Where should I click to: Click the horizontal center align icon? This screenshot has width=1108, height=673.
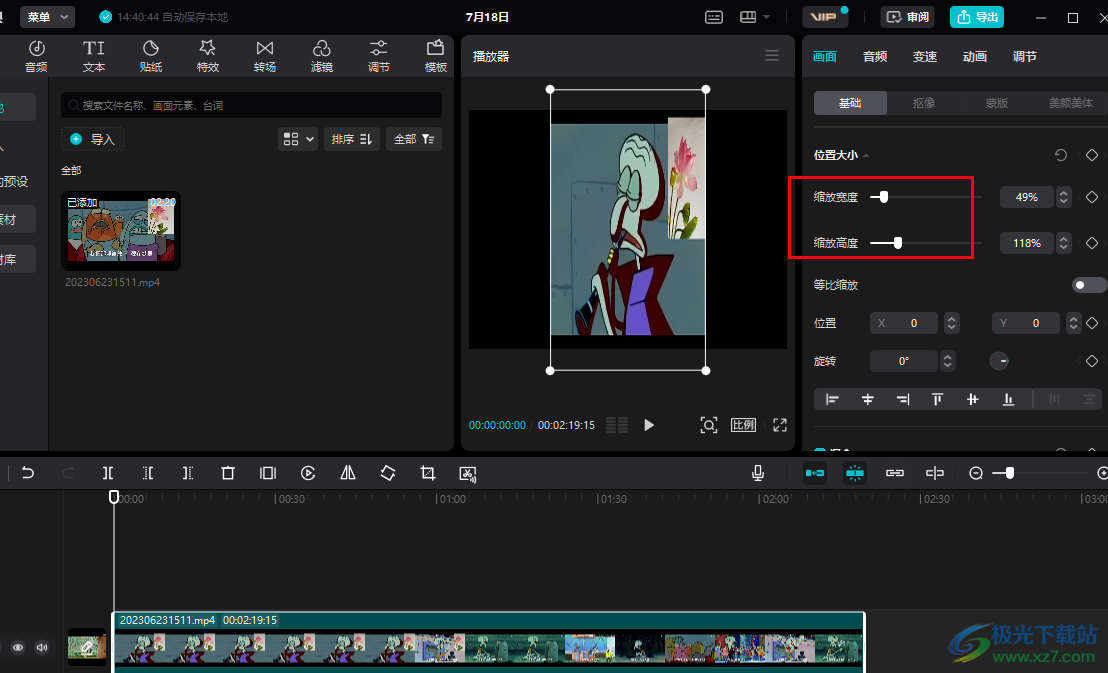click(x=868, y=399)
